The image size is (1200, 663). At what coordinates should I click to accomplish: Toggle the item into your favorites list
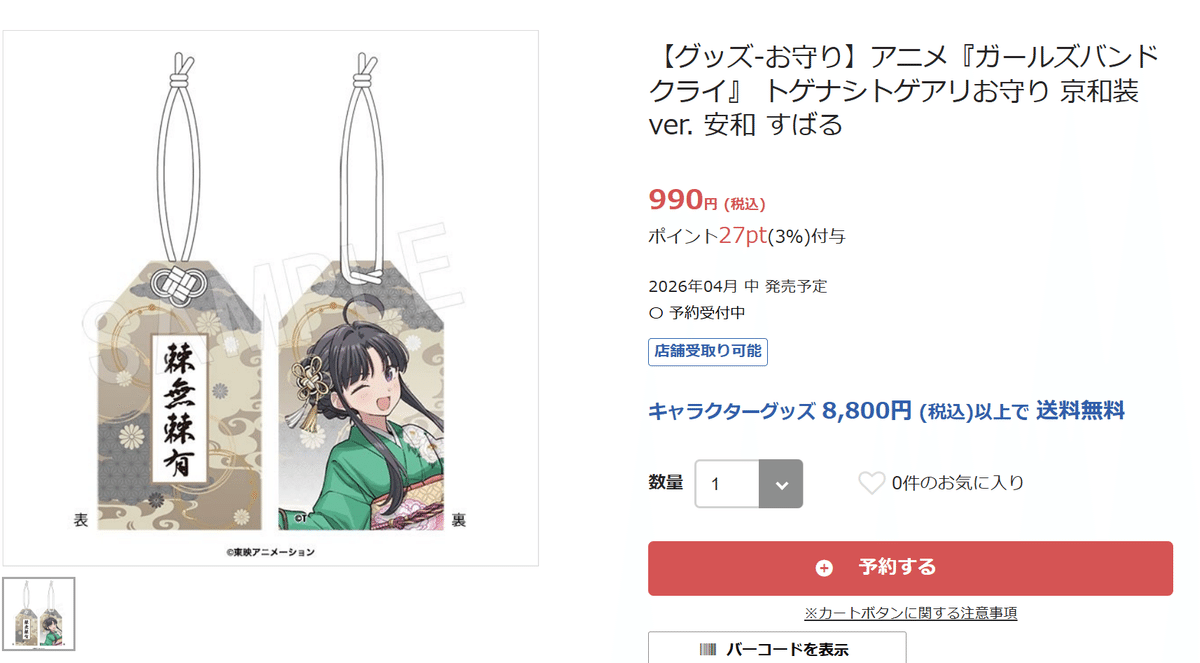[x=871, y=482]
